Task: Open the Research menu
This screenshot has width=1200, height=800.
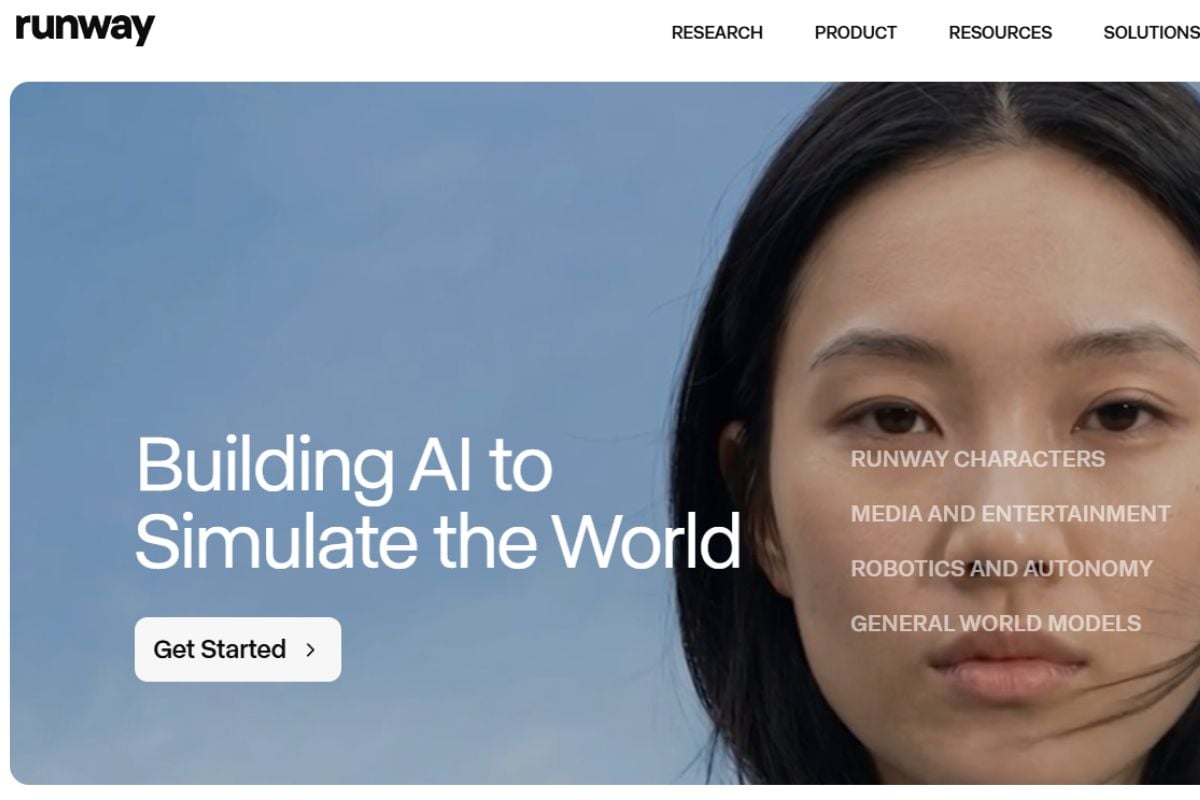Action: (717, 32)
